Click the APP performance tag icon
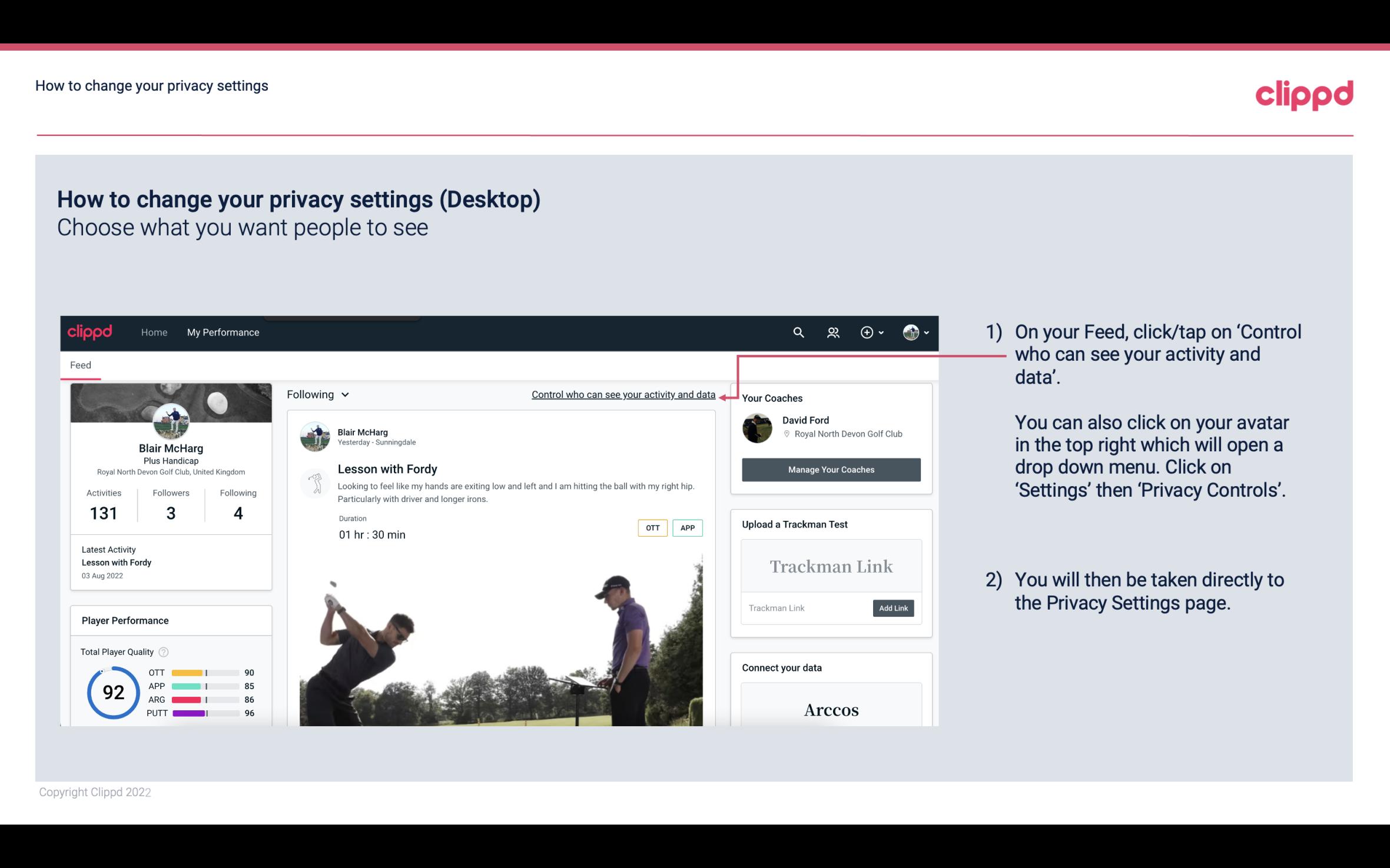Viewport: 1390px width, 868px height. [x=688, y=528]
